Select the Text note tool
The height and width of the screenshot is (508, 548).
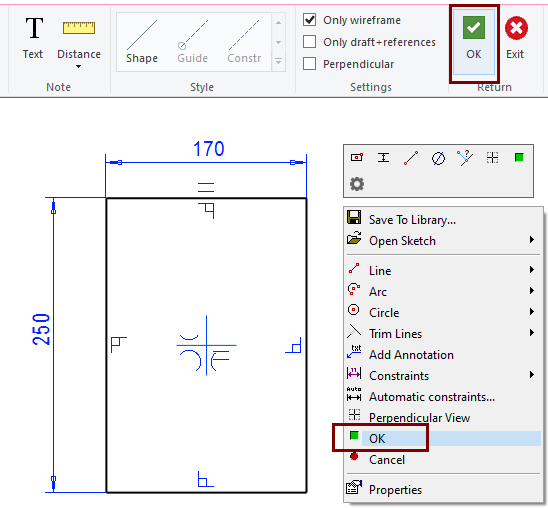34,38
